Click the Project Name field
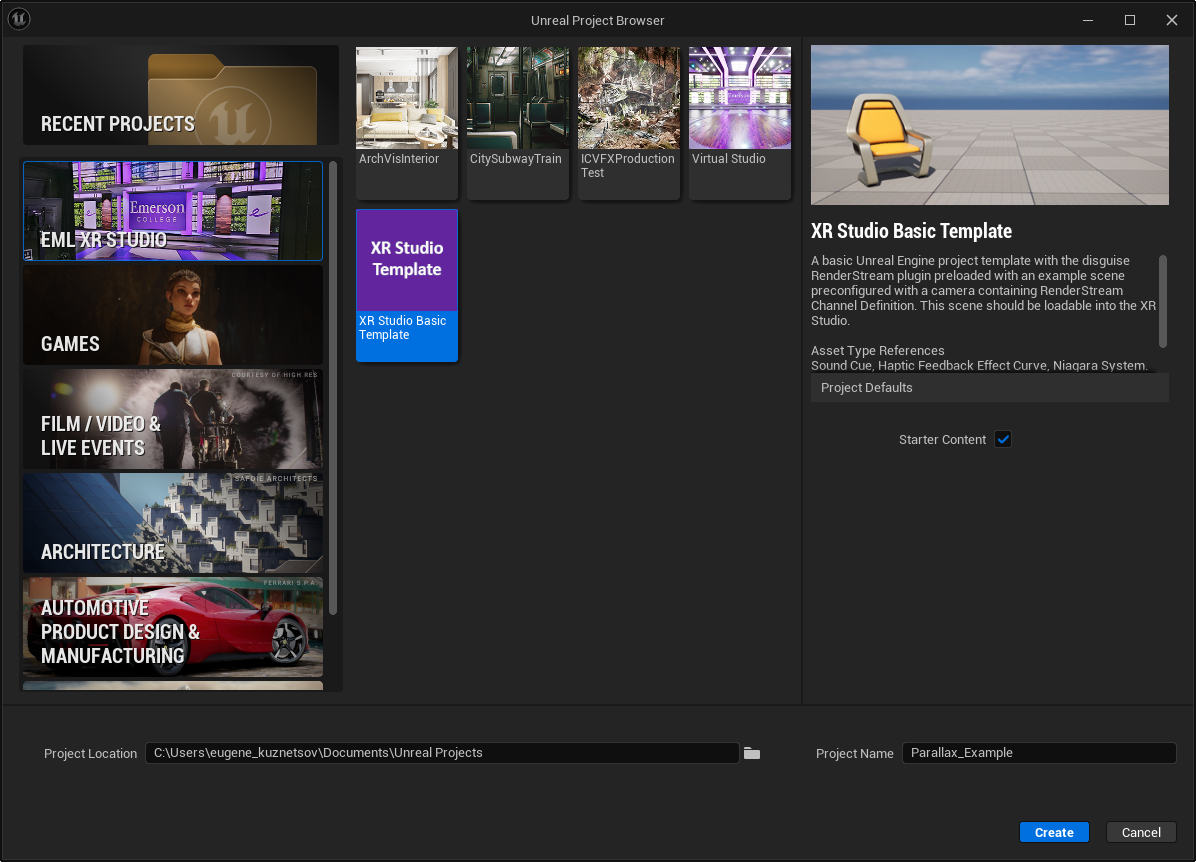Image resolution: width=1196 pixels, height=862 pixels. [x=1039, y=753]
